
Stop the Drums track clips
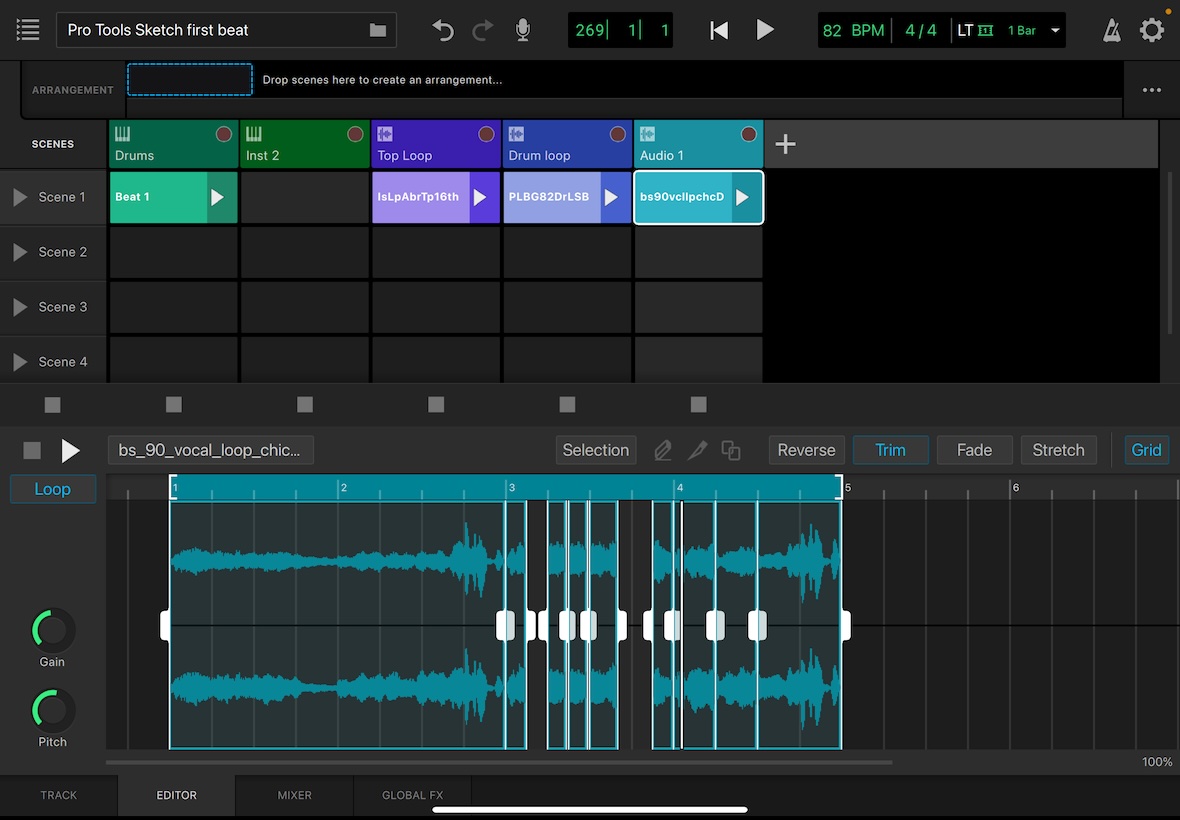174,405
